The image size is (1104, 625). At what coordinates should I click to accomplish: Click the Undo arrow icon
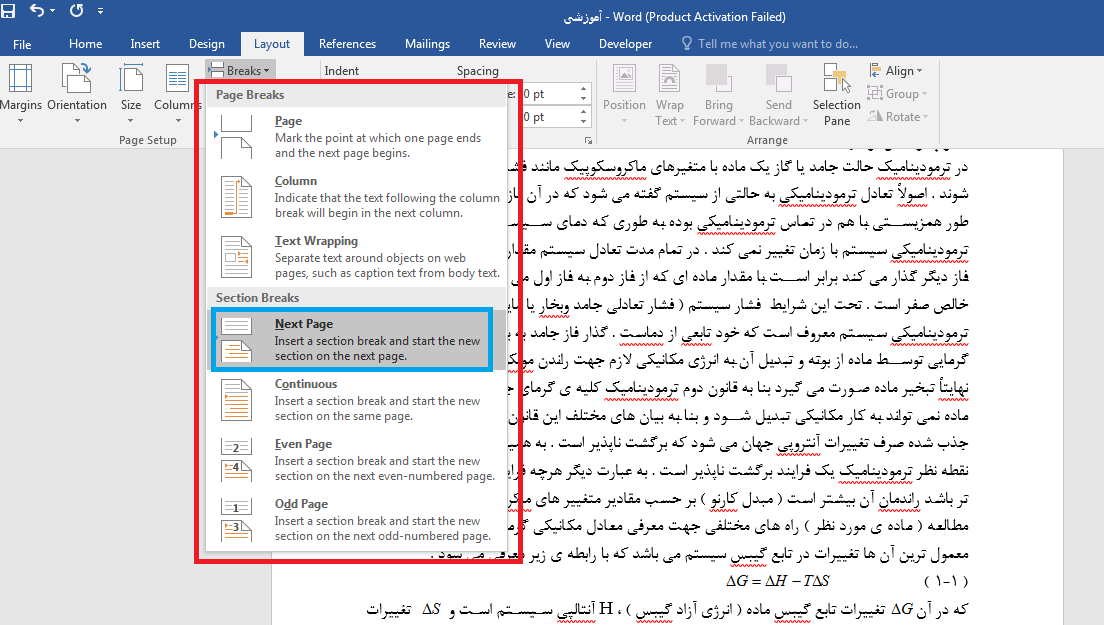(38, 13)
